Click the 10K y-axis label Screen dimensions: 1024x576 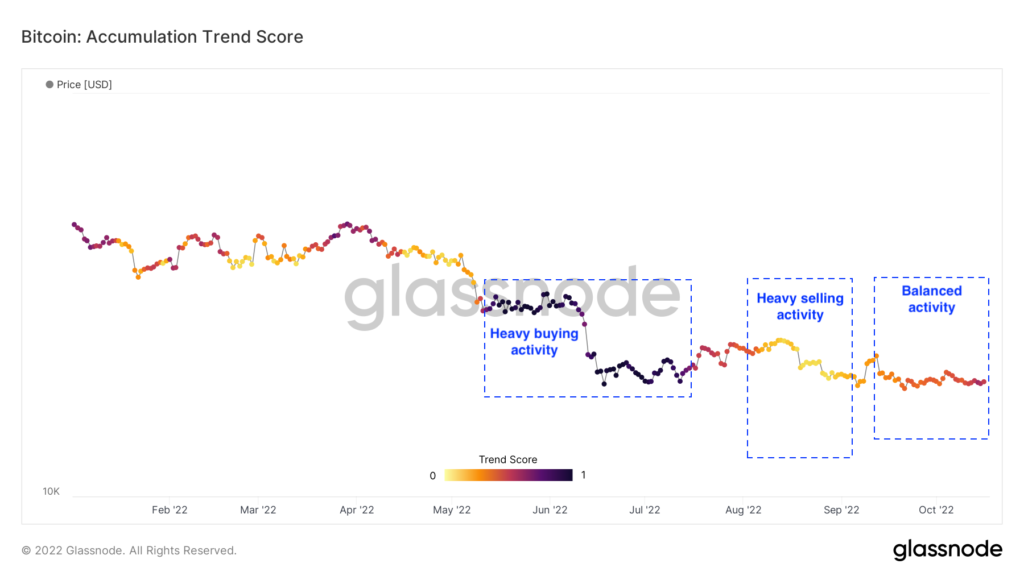[x=50, y=492]
